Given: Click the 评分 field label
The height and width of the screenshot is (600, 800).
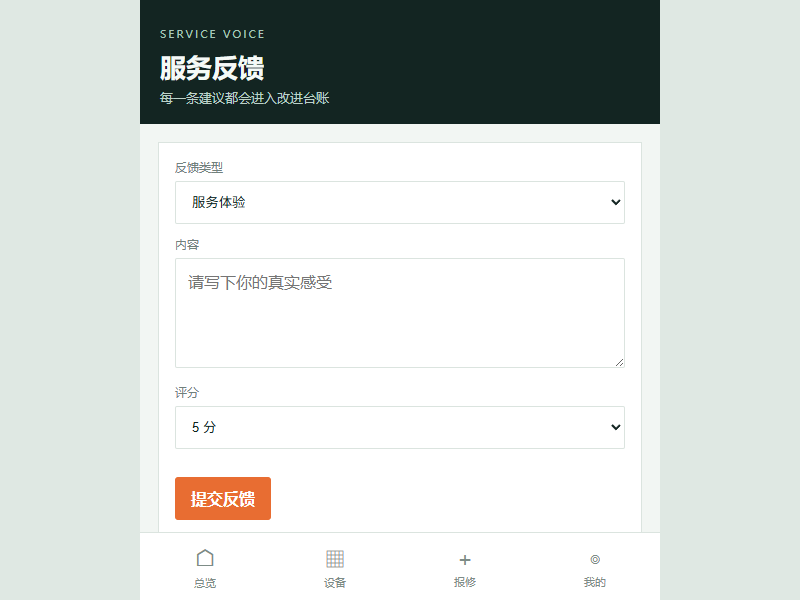Looking at the screenshot, I should 187,392.
